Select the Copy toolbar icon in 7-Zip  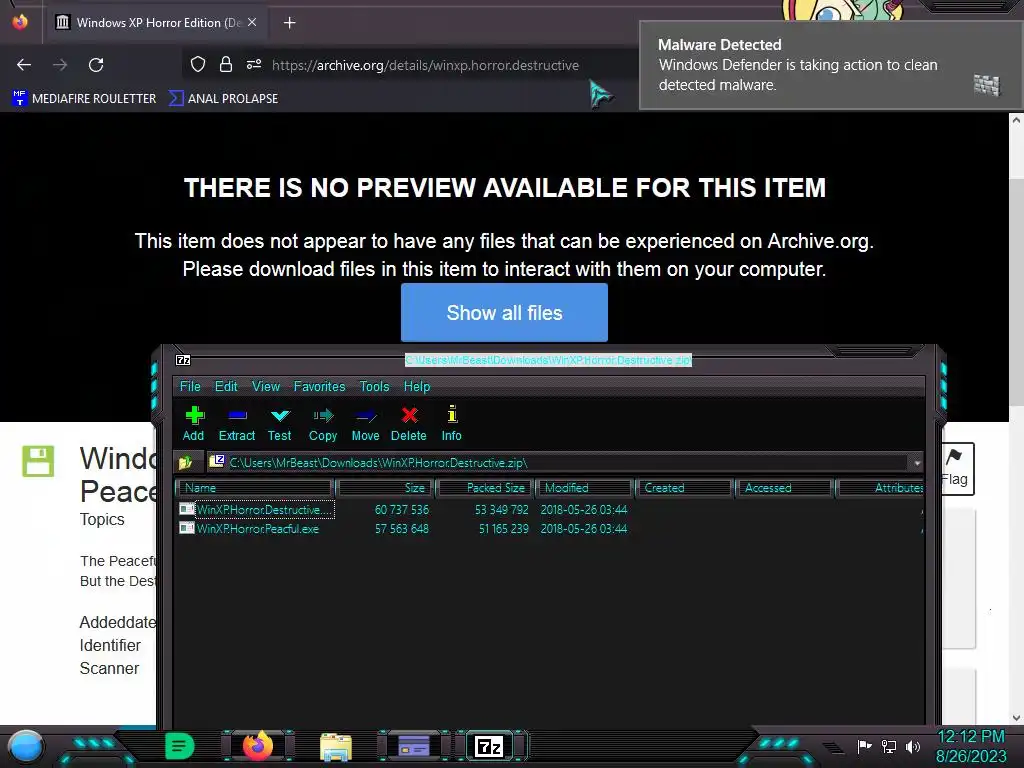coord(323,423)
